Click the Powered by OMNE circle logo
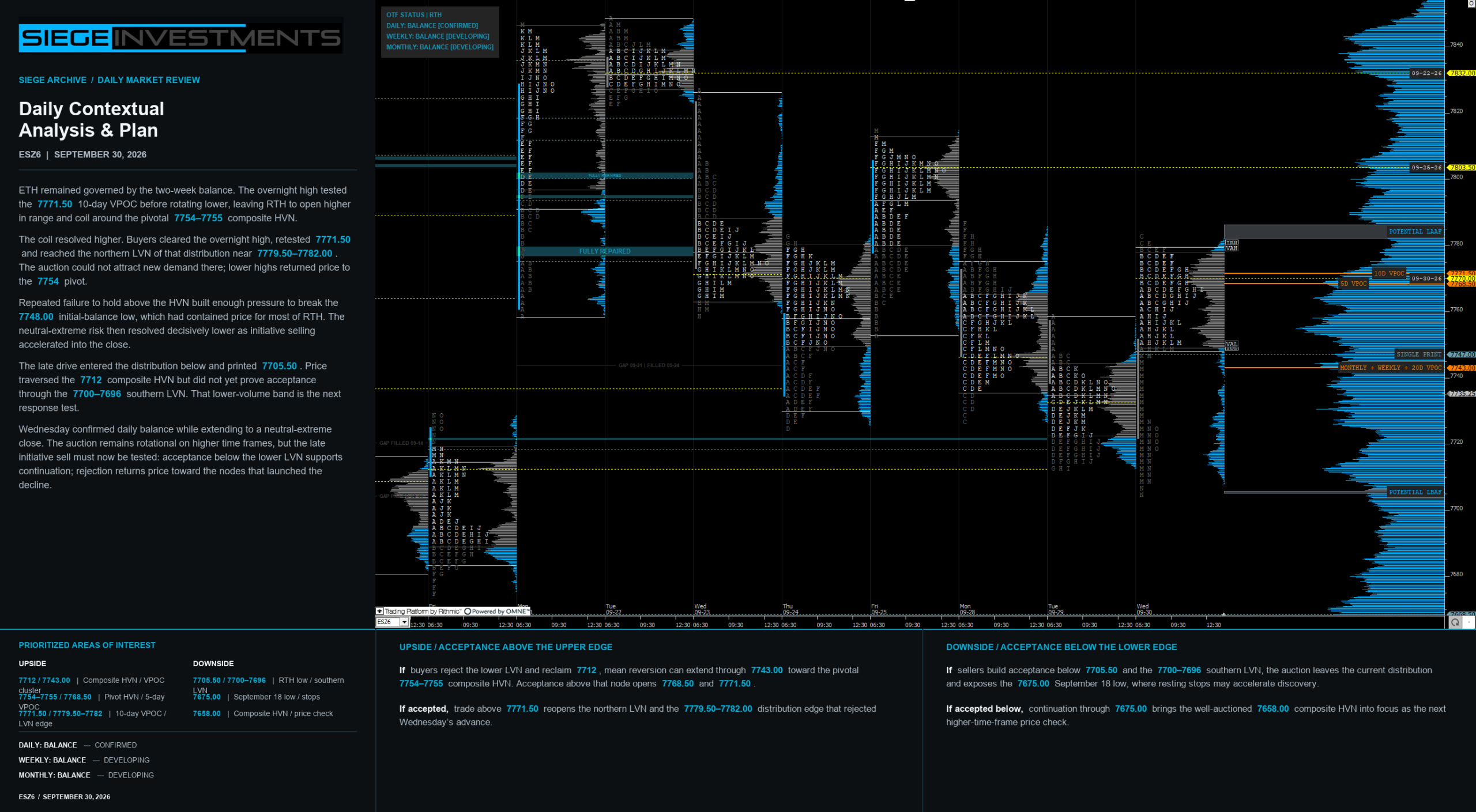Viewport: 1476px width, 812px height. click(x=468, y=611)
